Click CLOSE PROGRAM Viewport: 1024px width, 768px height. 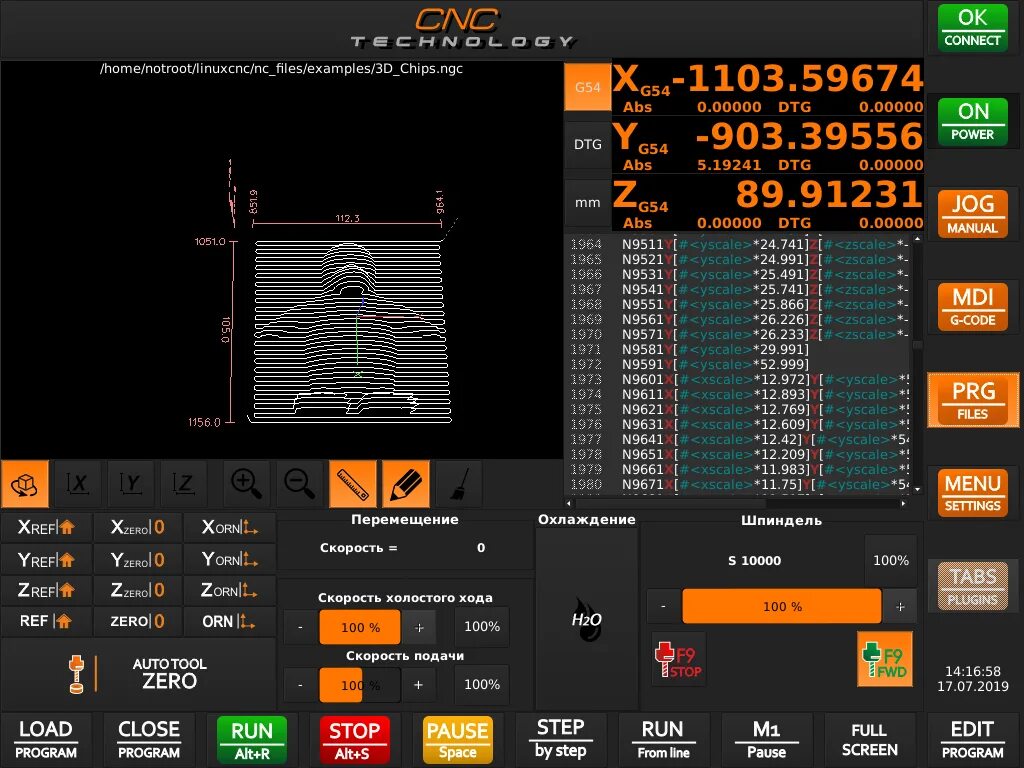click(149, 739)
